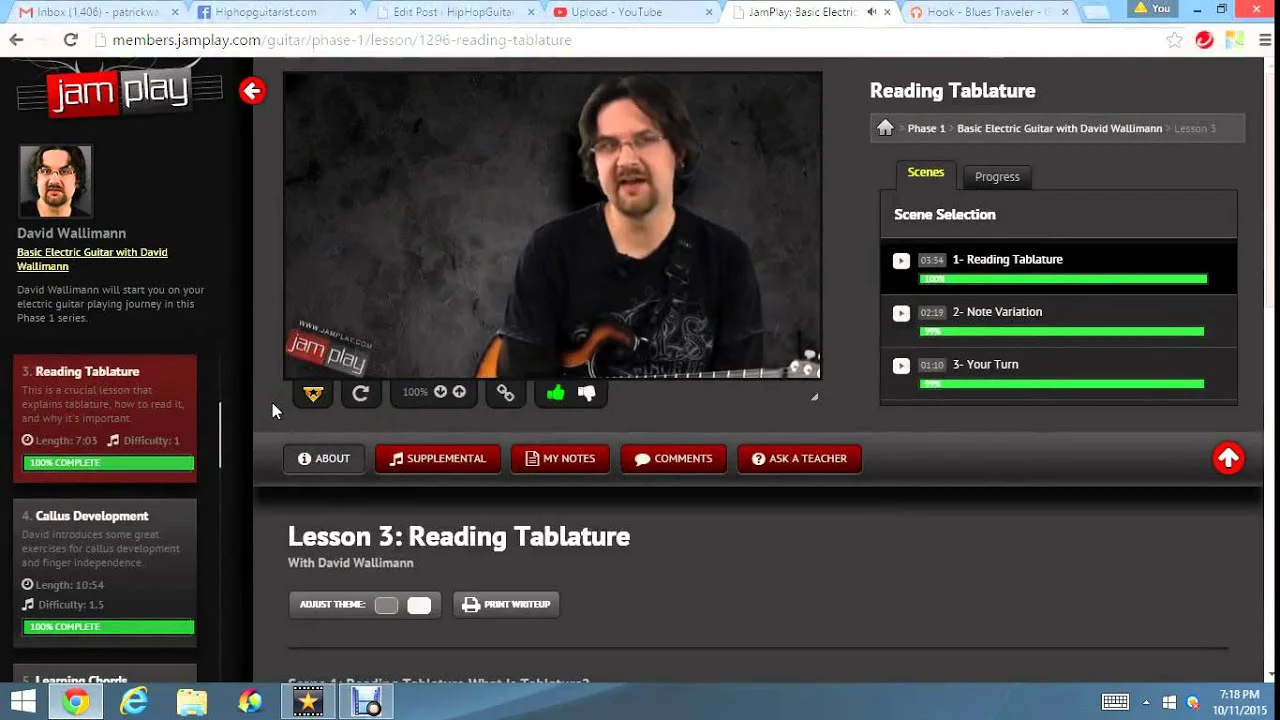Switch to the Hiphopguitarist.com browser tab
This screenshot has height=720, width=1280.
click(275, 12)
